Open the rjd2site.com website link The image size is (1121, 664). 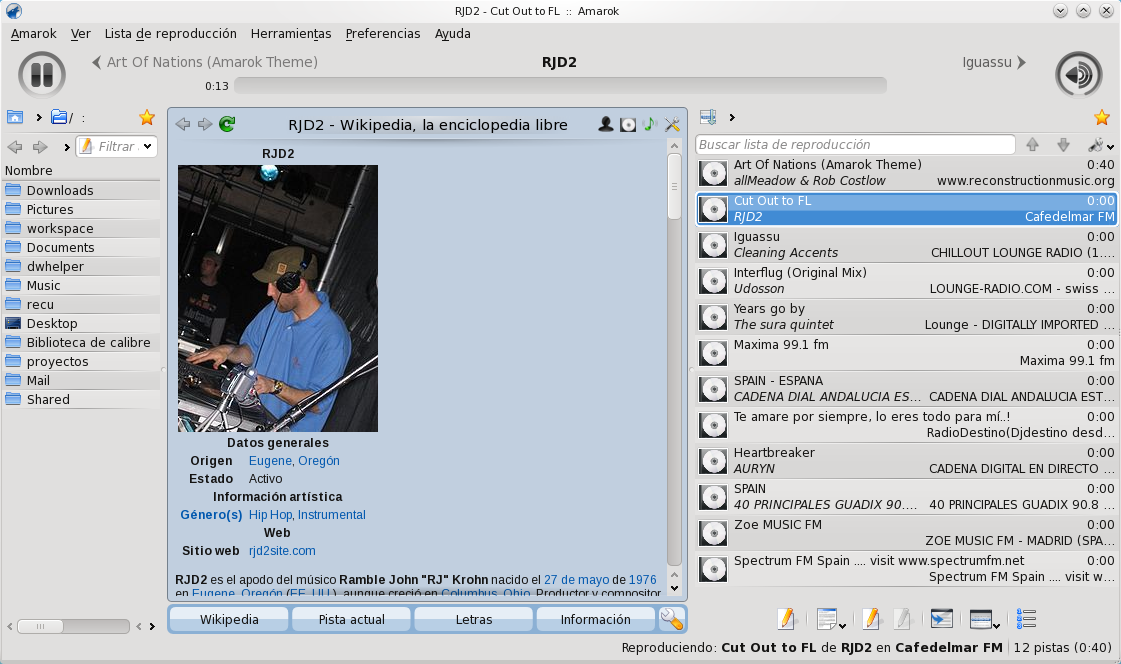(282, 551)
